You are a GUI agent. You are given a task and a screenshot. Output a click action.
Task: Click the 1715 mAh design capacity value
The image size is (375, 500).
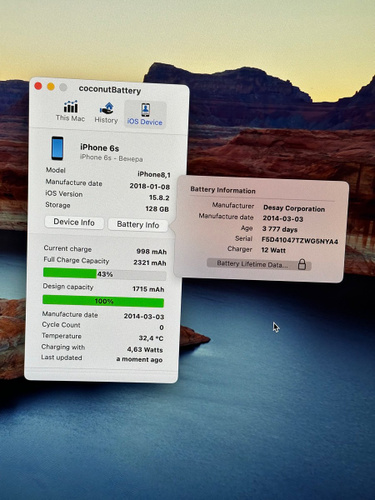[x=148, y=289]
